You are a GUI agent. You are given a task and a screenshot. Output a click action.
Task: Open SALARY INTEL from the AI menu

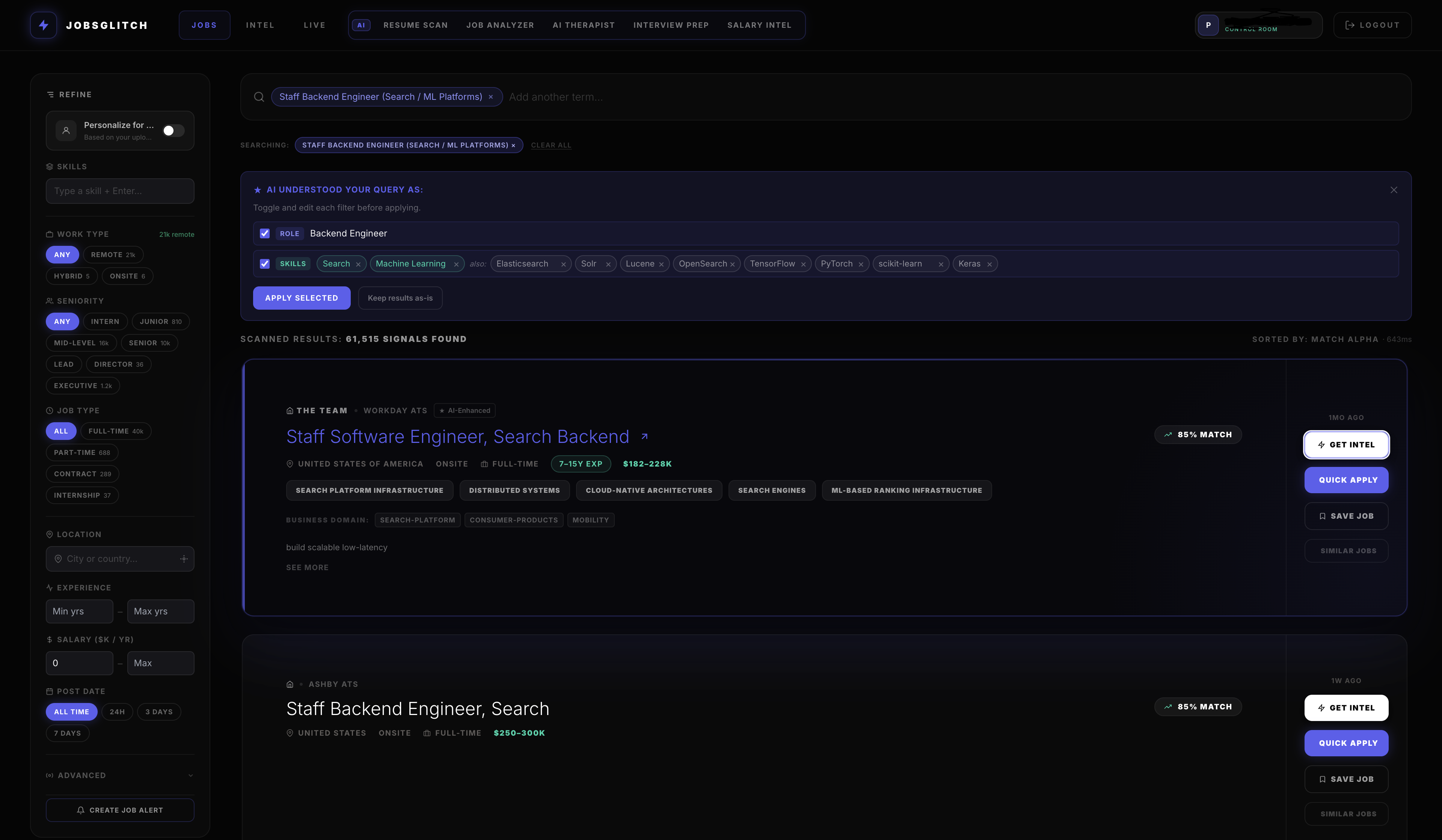pos(759,25)
